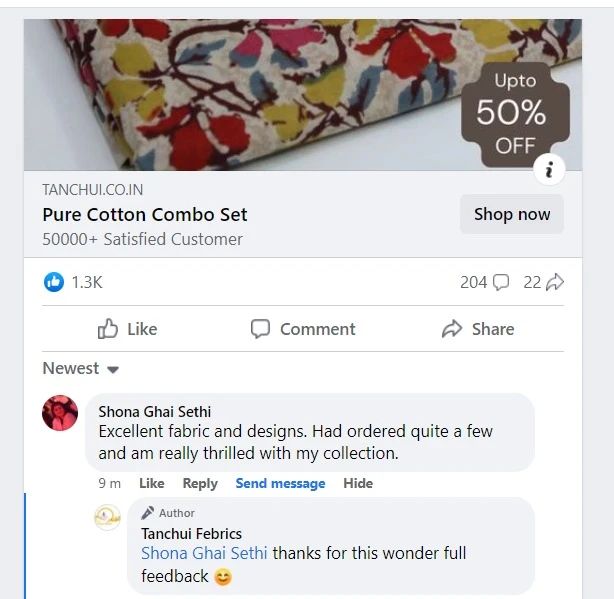Reply to Shona Ghai Sethi's comment
The height and width of the screenshot is (599, 614).
(x=200, y=483)
